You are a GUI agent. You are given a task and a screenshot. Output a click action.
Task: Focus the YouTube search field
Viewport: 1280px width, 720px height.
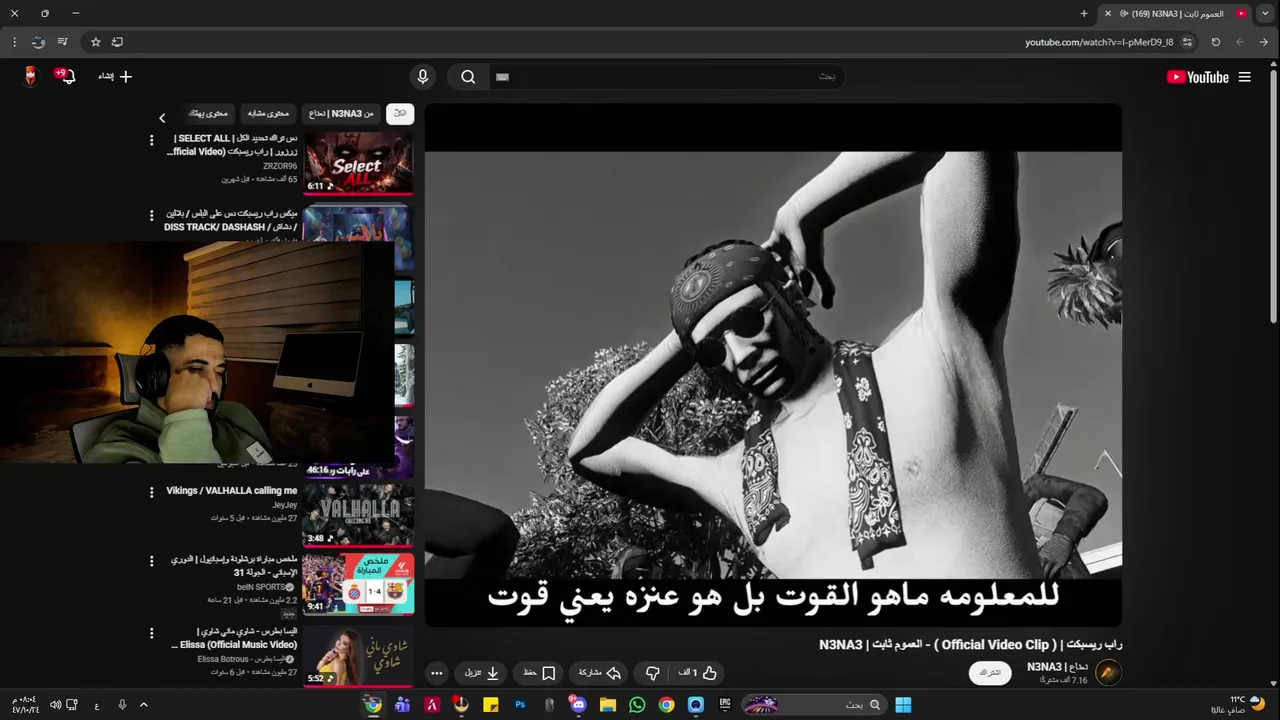click(x=665, y=77)
